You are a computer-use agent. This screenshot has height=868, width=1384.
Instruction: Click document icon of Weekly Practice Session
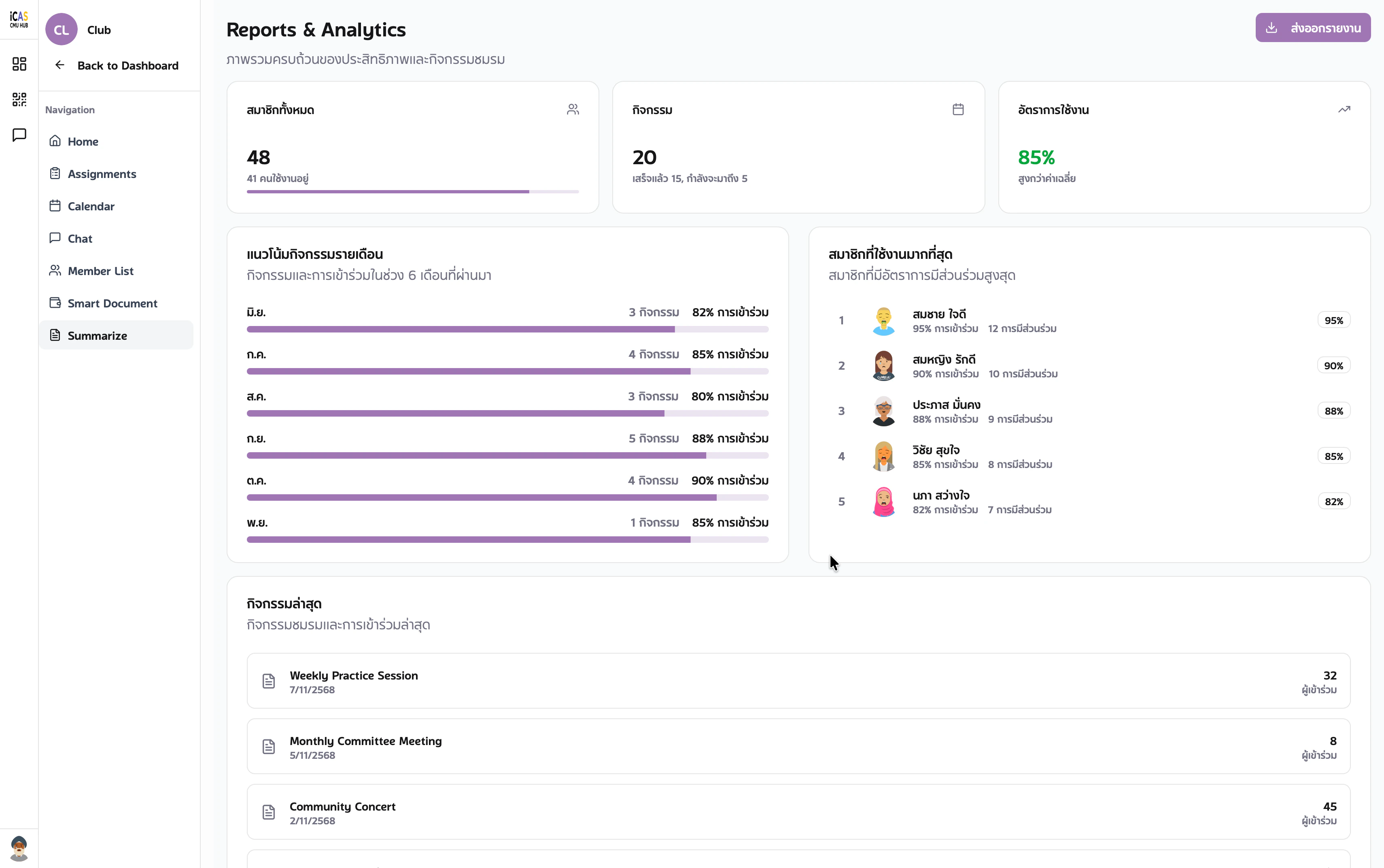pyautogui.click(x=269, y=681)
